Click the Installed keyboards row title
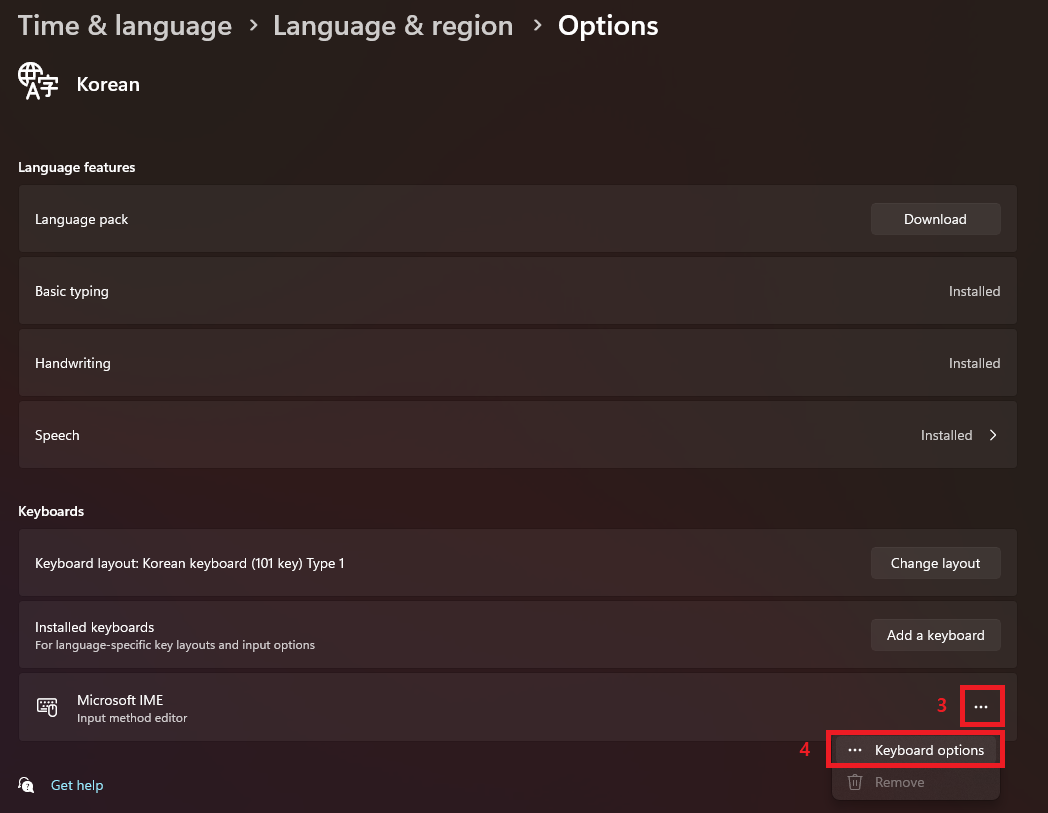 click(95, 627)
